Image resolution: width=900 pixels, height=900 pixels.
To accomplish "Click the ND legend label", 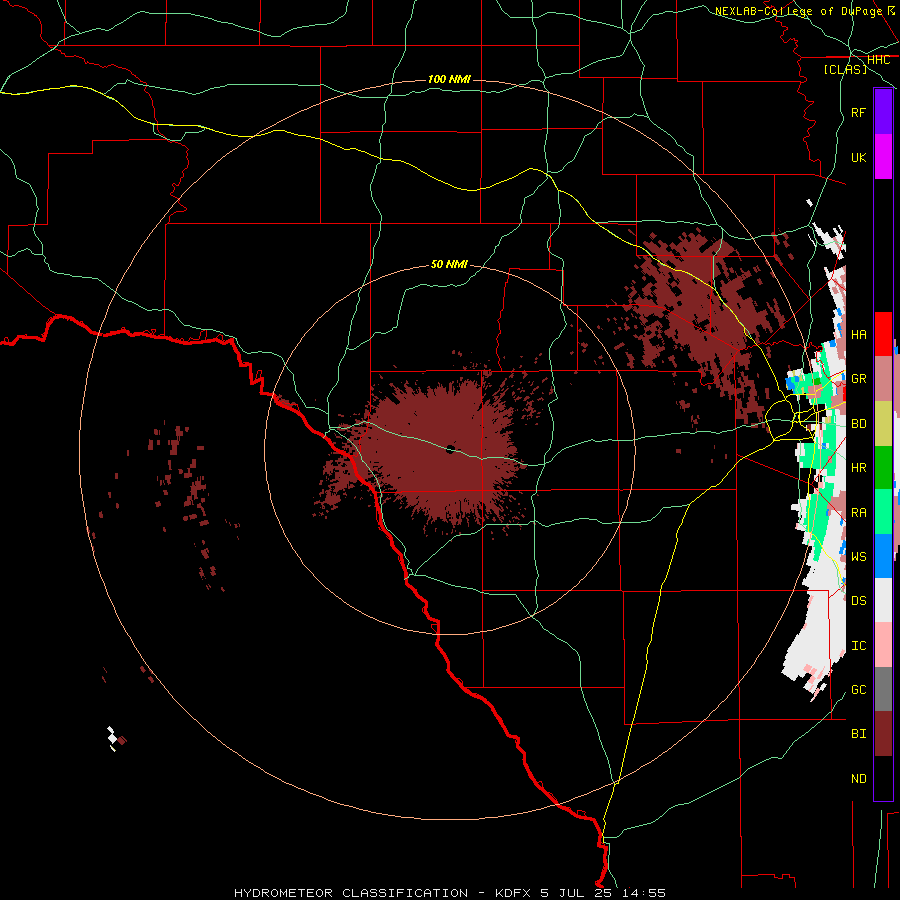I will click(x=858, y=779).
